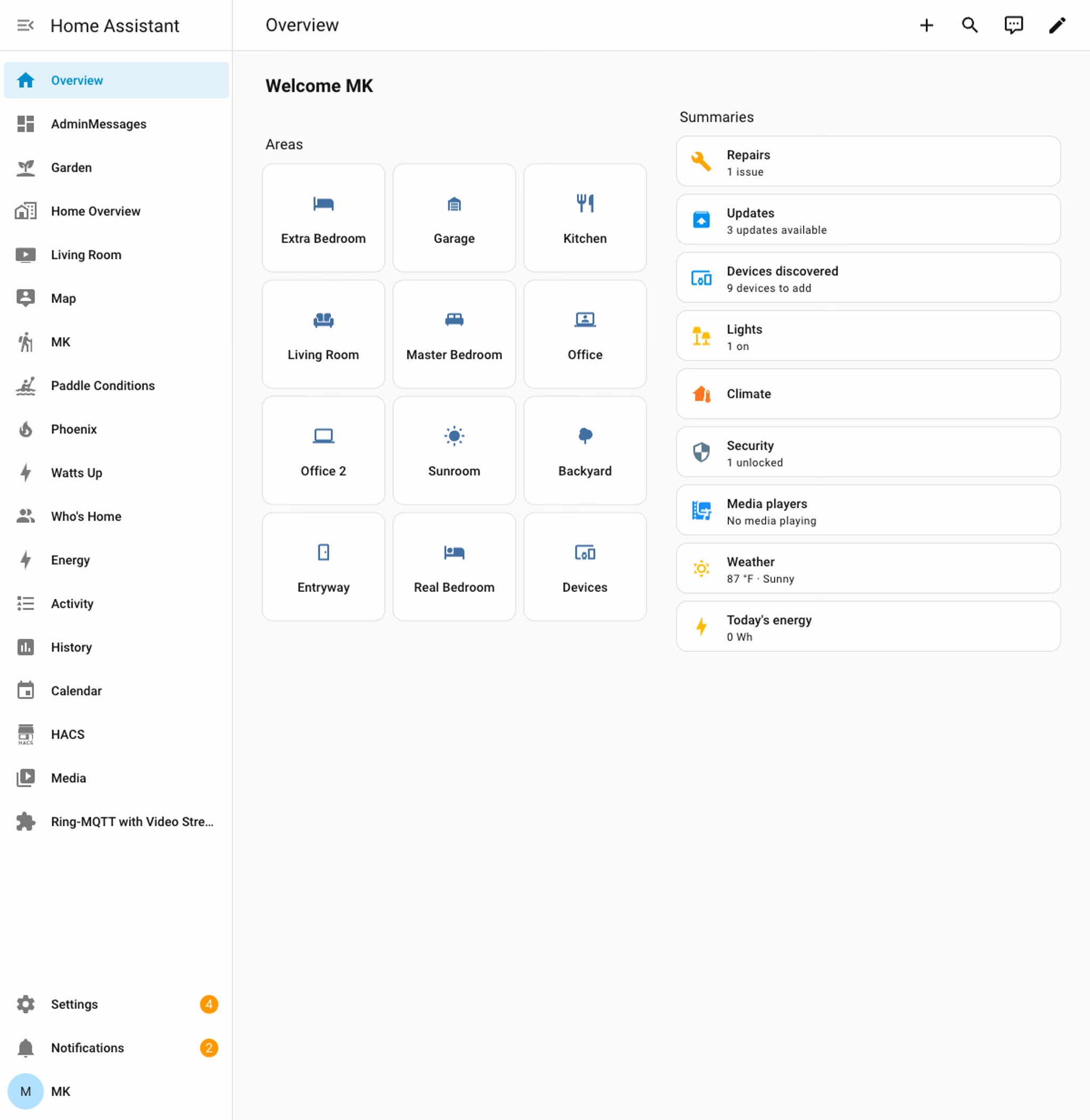Open HACS using its storefront icon
Screen dimensions: 1090x1120
25,734
